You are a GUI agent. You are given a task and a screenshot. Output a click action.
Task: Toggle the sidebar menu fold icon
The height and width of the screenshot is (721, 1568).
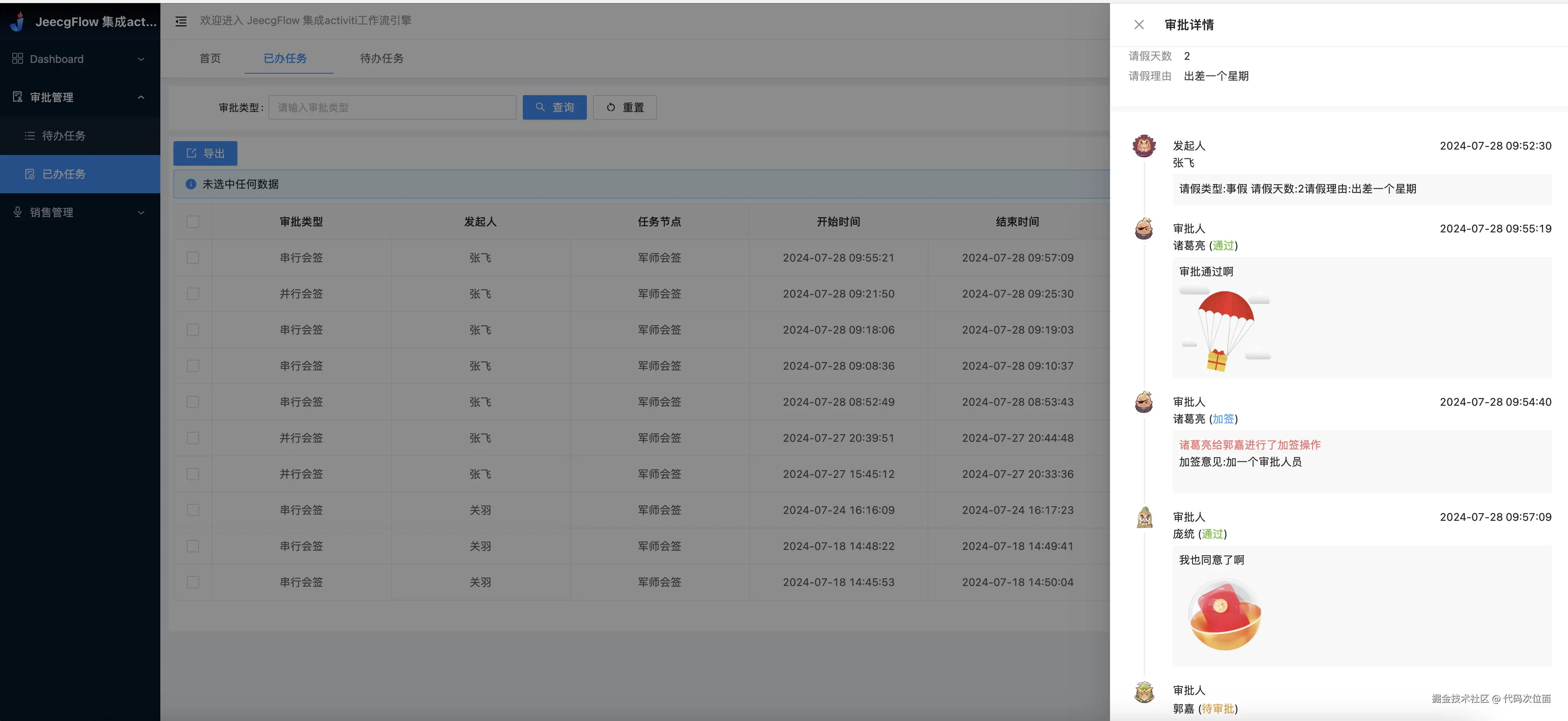[x=181, y=21]
